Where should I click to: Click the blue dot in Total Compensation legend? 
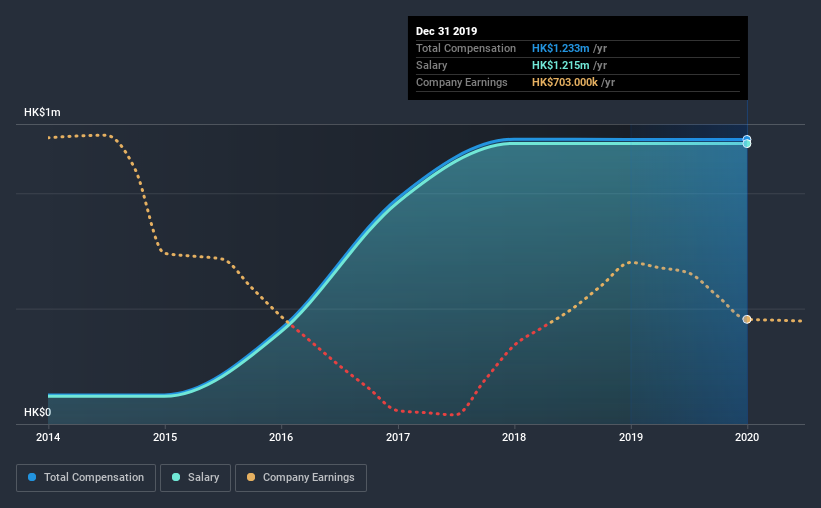32,477
